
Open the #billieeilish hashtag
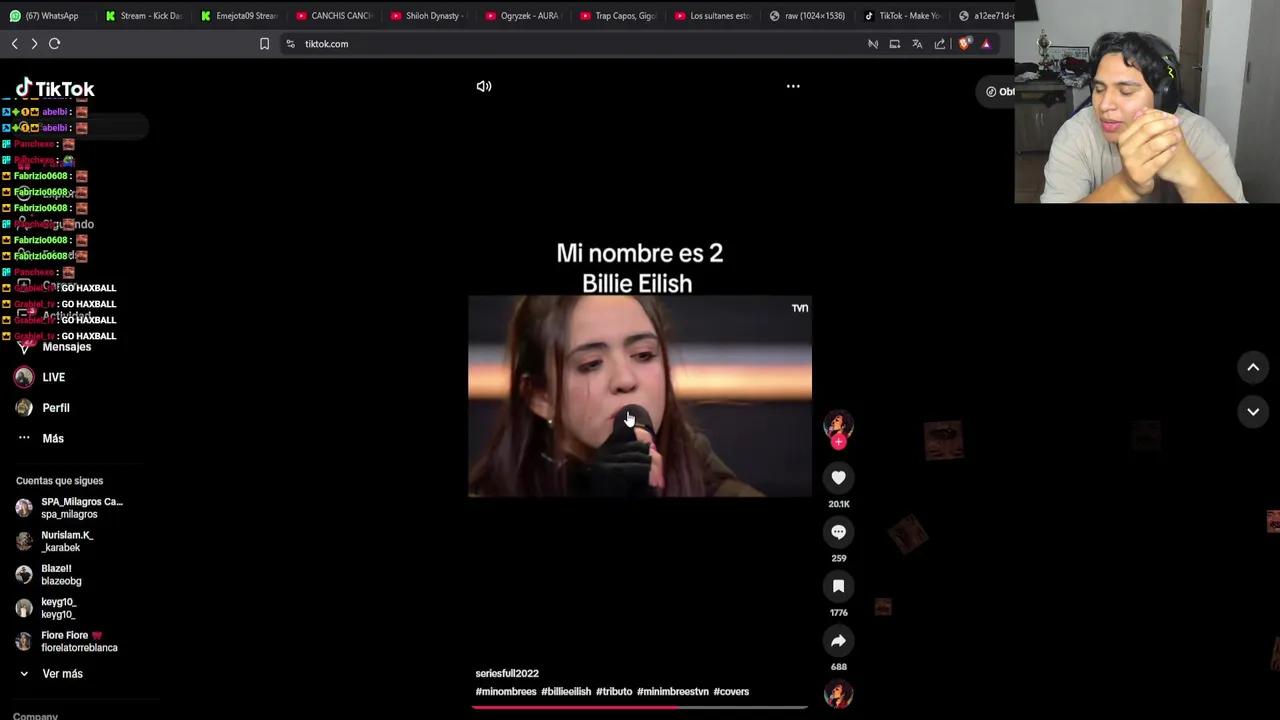[566, 691]
